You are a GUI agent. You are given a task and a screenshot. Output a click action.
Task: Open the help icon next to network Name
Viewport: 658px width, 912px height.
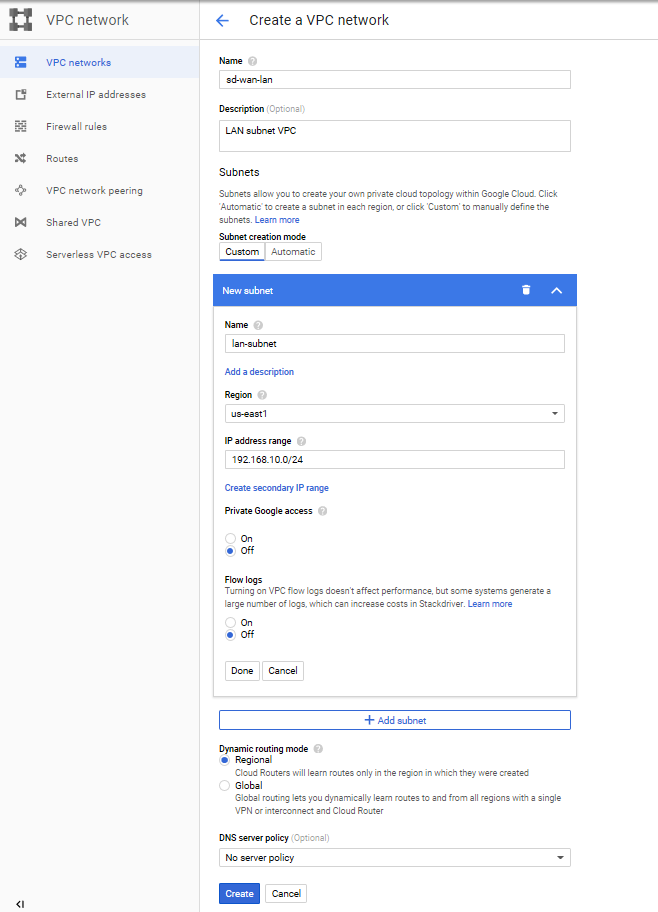pos(252,61)
